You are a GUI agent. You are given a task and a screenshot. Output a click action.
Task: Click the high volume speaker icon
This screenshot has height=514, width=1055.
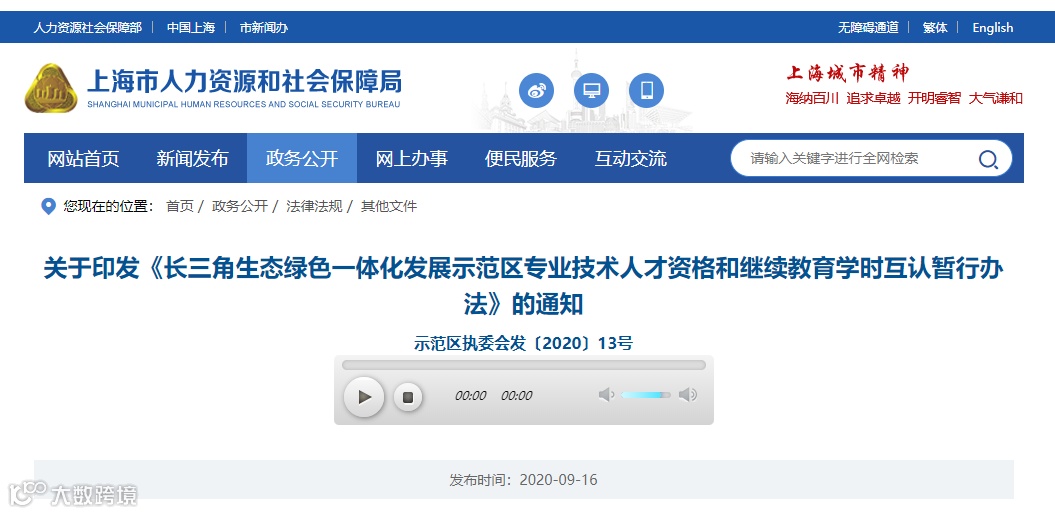[x=688, y=395]
